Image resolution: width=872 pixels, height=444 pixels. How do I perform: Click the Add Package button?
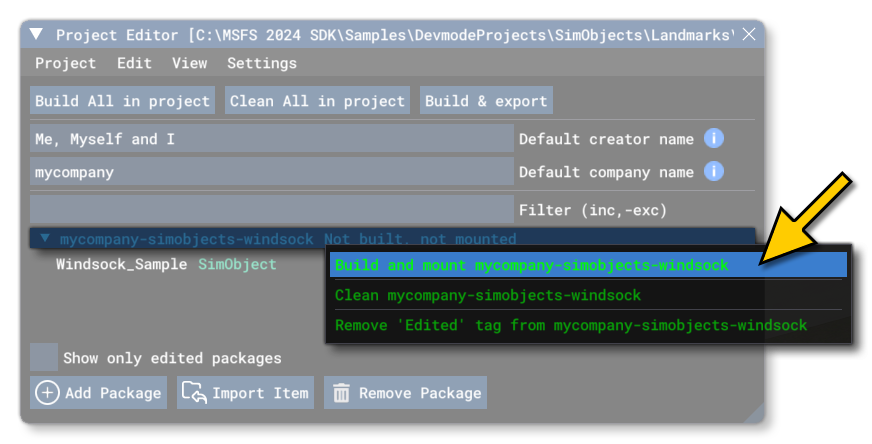[98, 393]
